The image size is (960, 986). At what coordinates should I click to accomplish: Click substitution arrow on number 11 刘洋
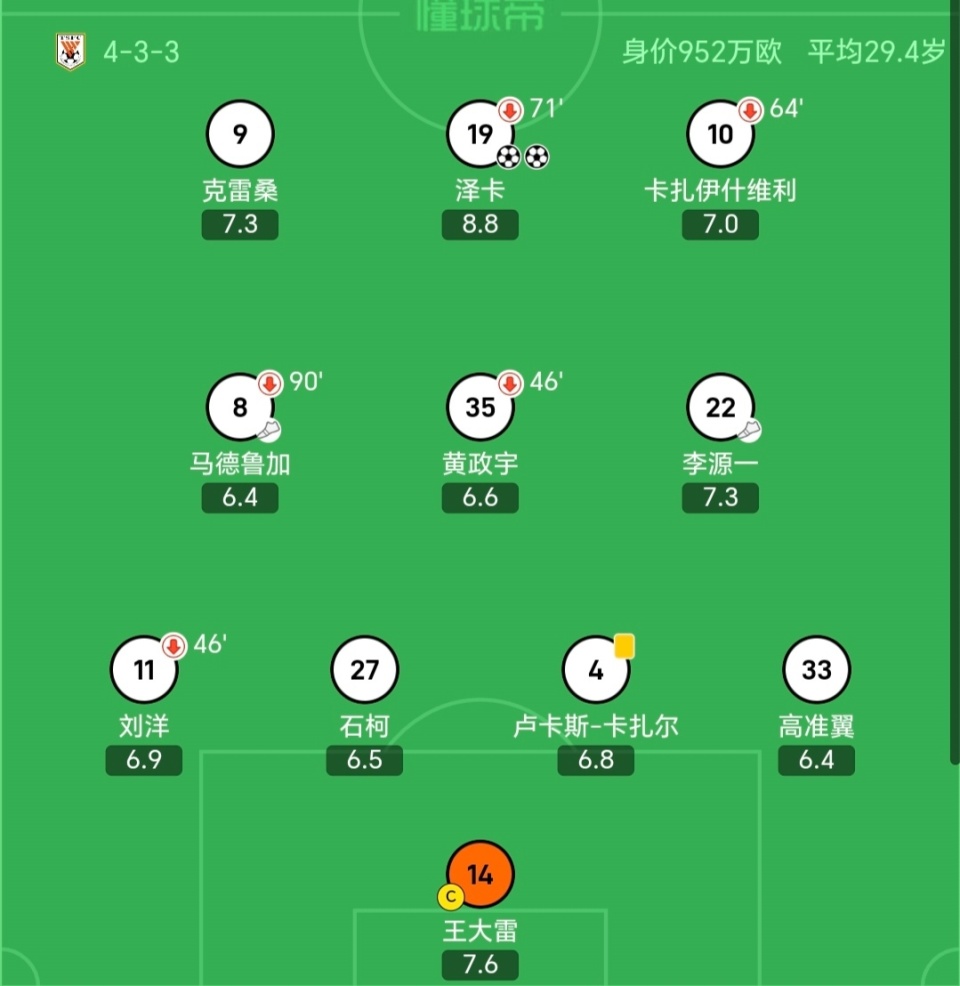174,646
